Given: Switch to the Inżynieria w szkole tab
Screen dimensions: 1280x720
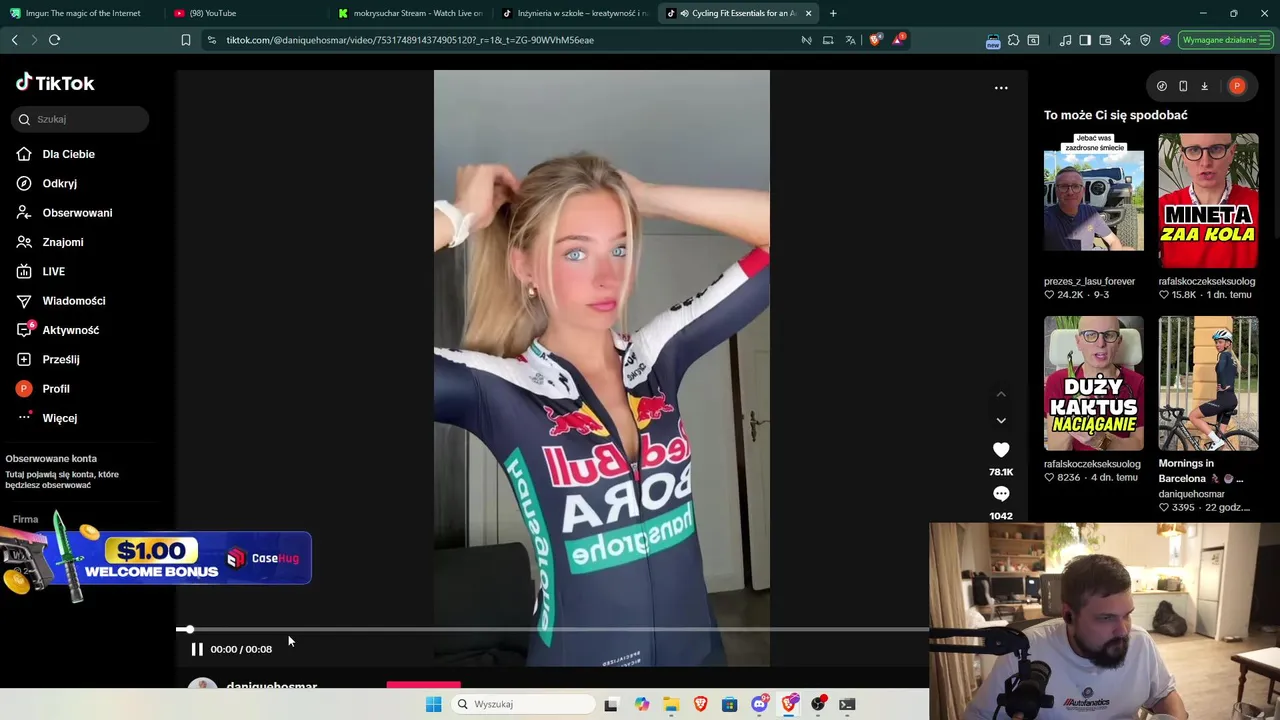Looking at the screenshot, I should pos(575,13).
